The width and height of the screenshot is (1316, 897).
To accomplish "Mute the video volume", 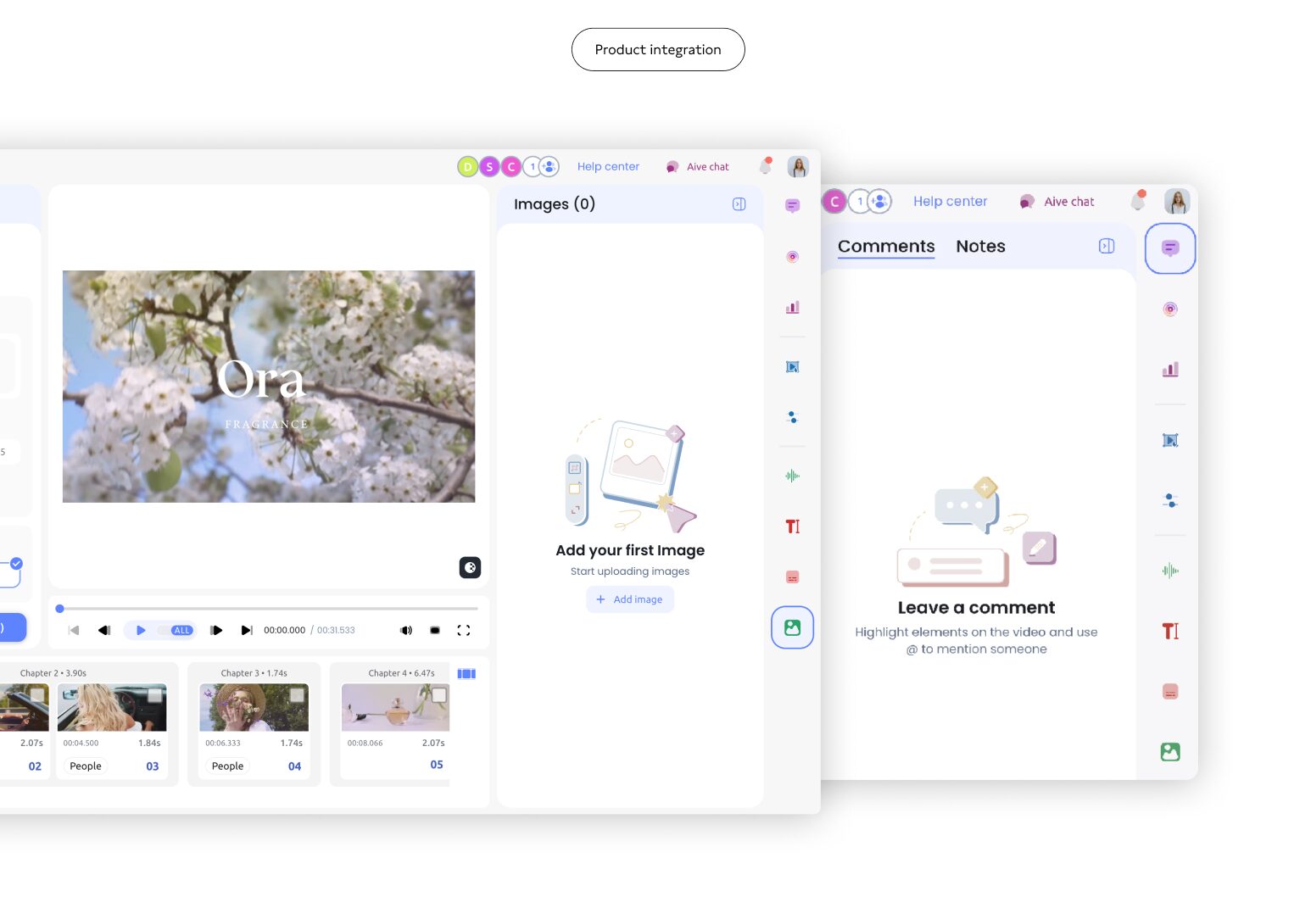I will 406,630.
